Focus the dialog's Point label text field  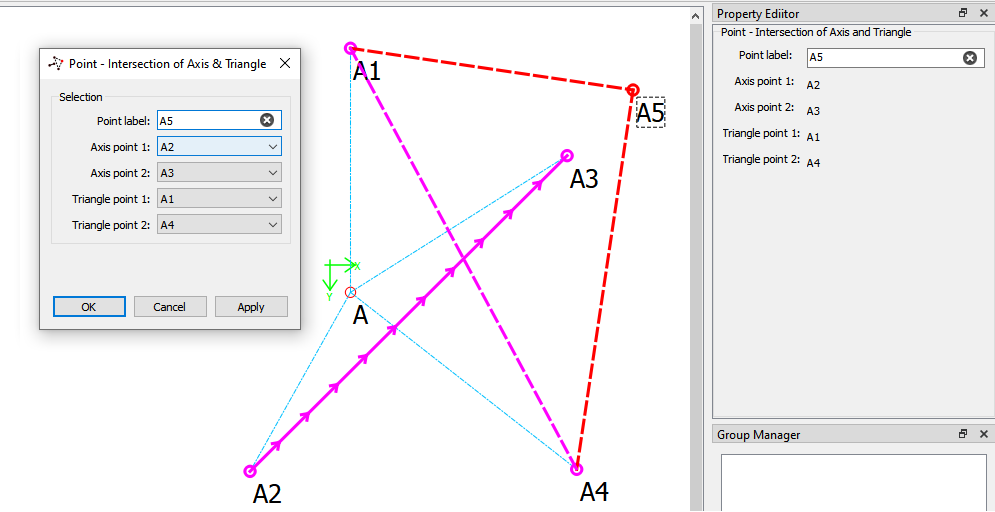(x=207, y=120)
